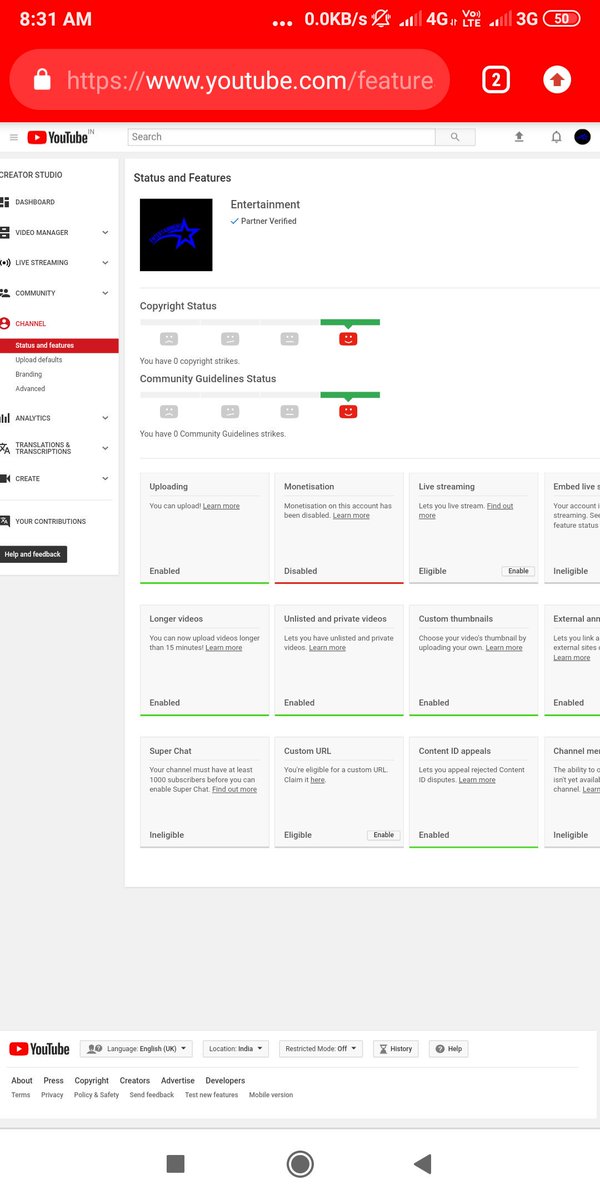The width and height of the screenshot is (600, 1200).
Task: Click the History footer button
Action: point(396,1049)
